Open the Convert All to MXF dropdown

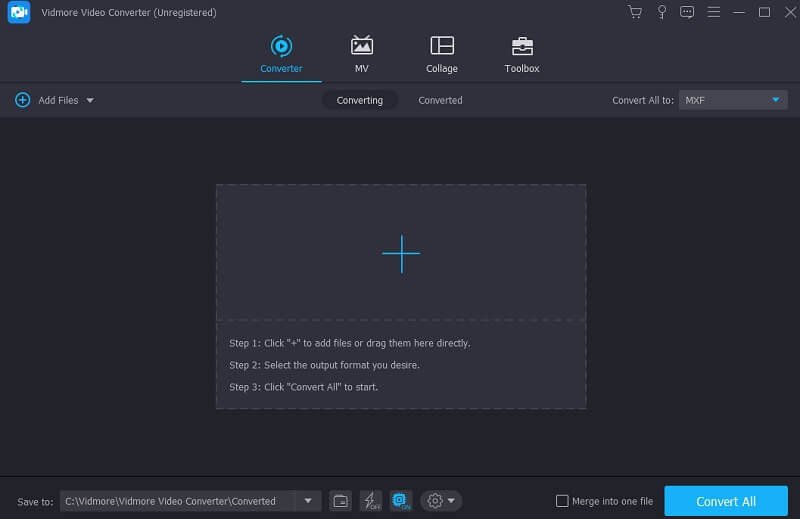(x=733, y=100)
